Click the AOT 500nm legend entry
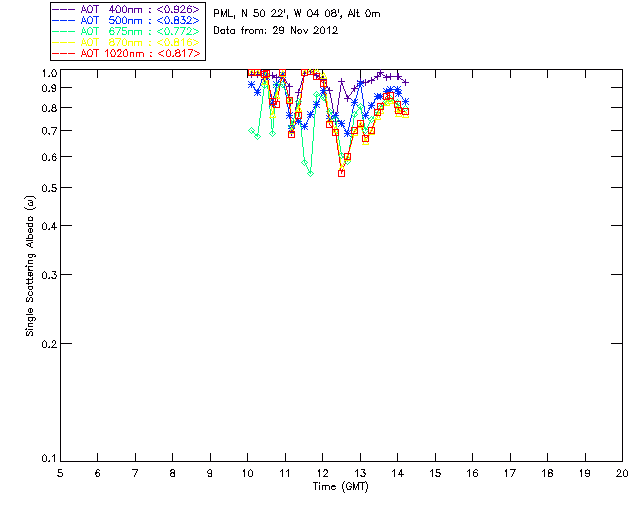Image resolution: width=640 pixels, height=512 pixels. click(x=127, y=20)
